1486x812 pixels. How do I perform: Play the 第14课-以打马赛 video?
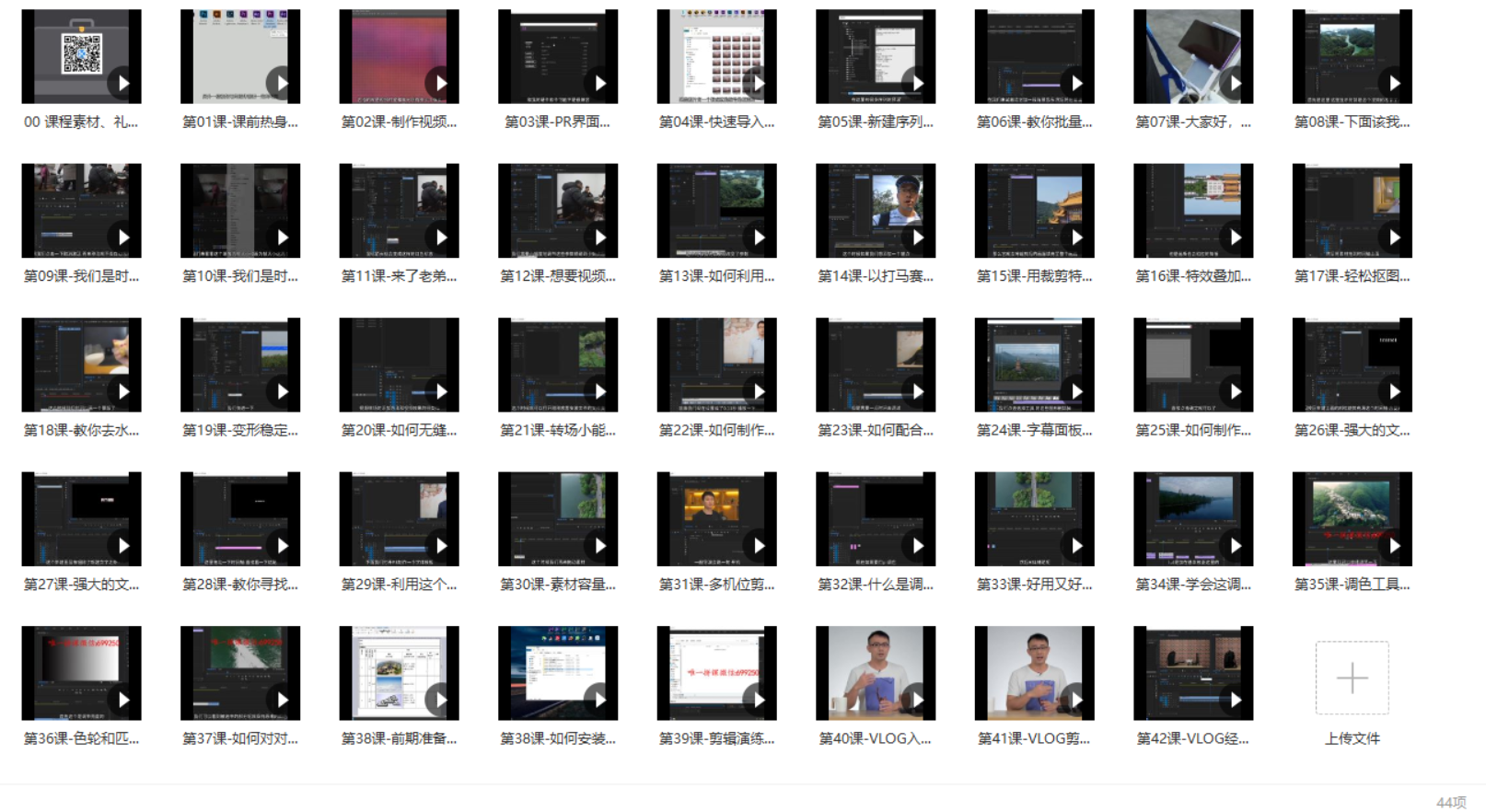(917, 238)
